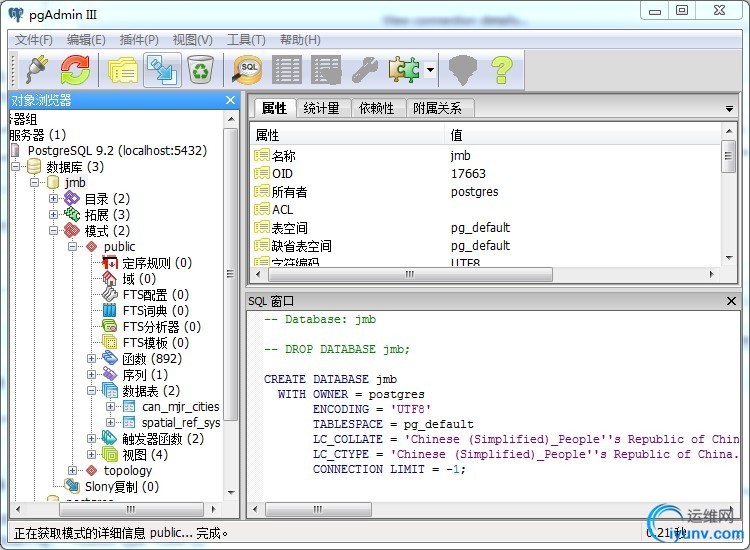This screenshot has width=750, height=550.
Task: Click the create-object toolbar icon
Action: pos(162,70)
